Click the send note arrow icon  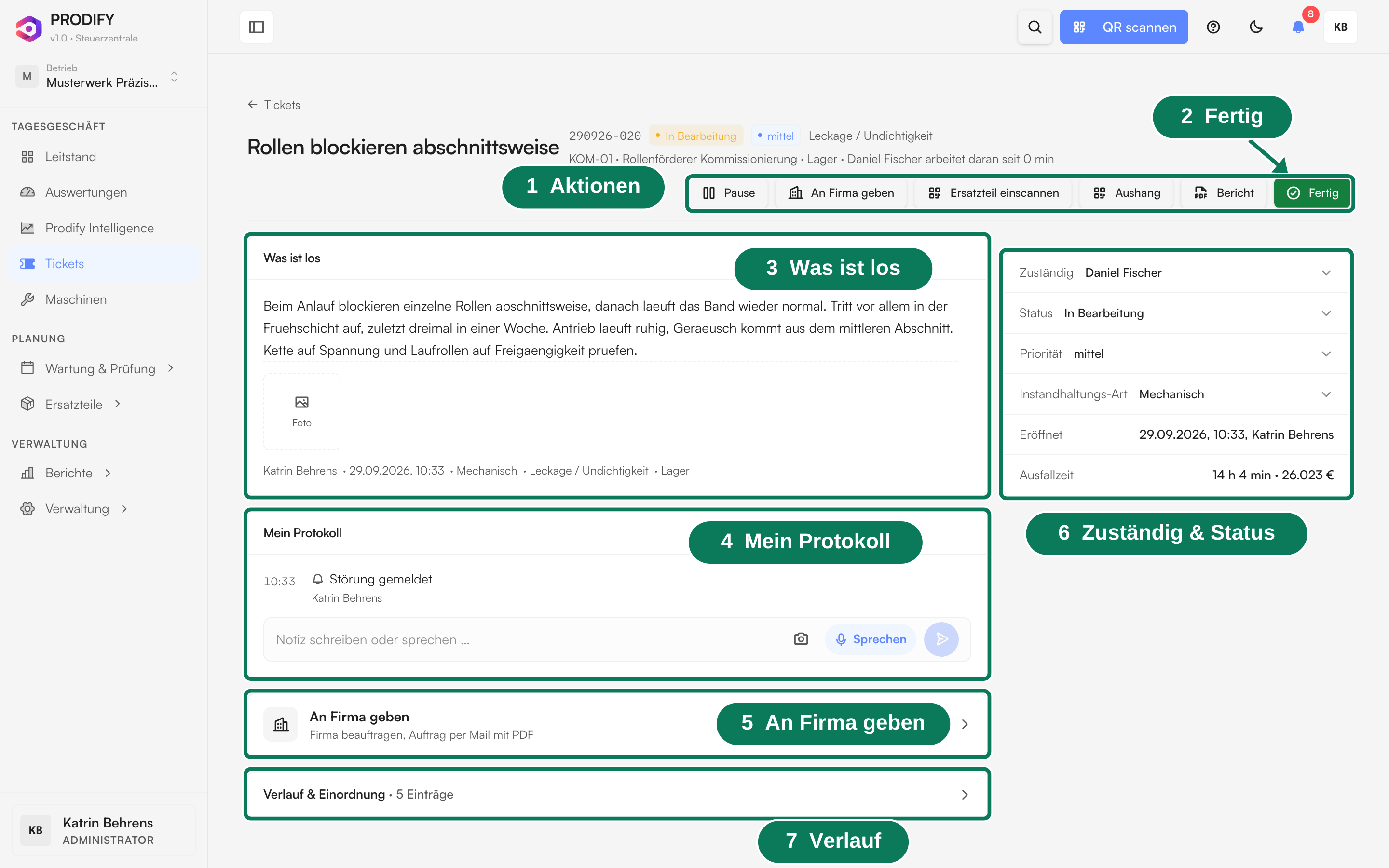pyautogui.click(x=941, y=639)
